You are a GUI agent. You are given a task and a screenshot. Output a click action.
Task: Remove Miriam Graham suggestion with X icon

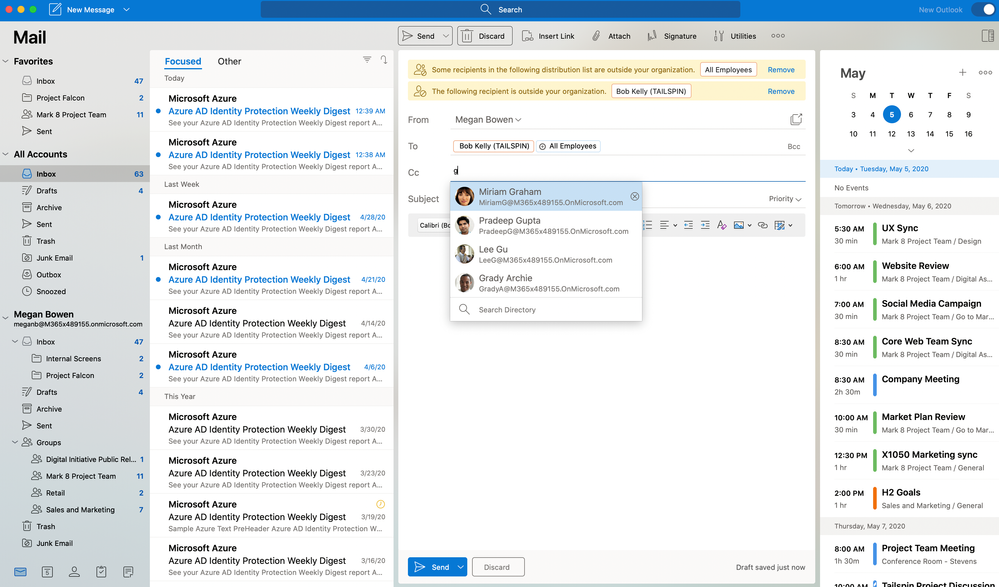[635, 196]
